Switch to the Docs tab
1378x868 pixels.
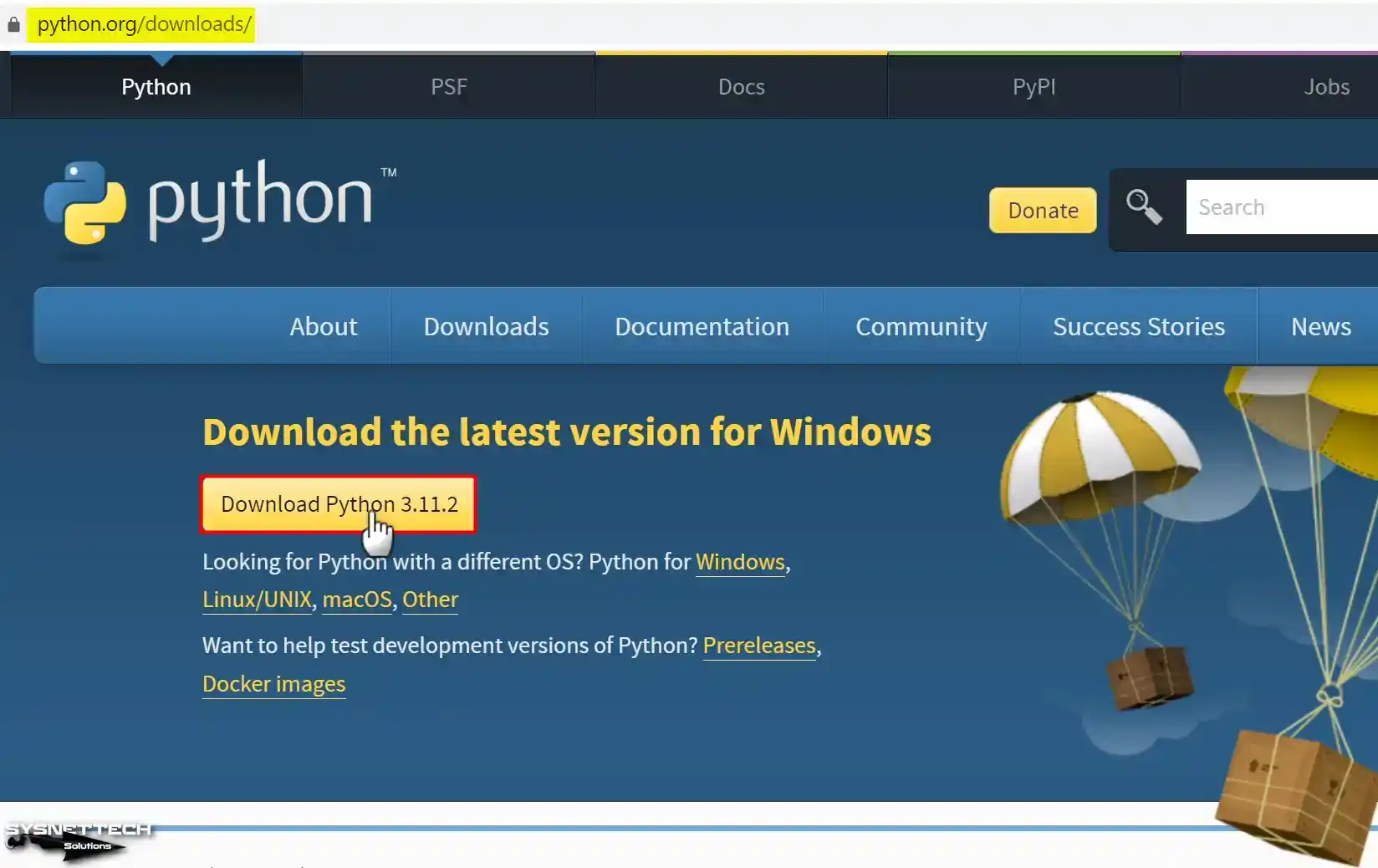tap(742, 87)
